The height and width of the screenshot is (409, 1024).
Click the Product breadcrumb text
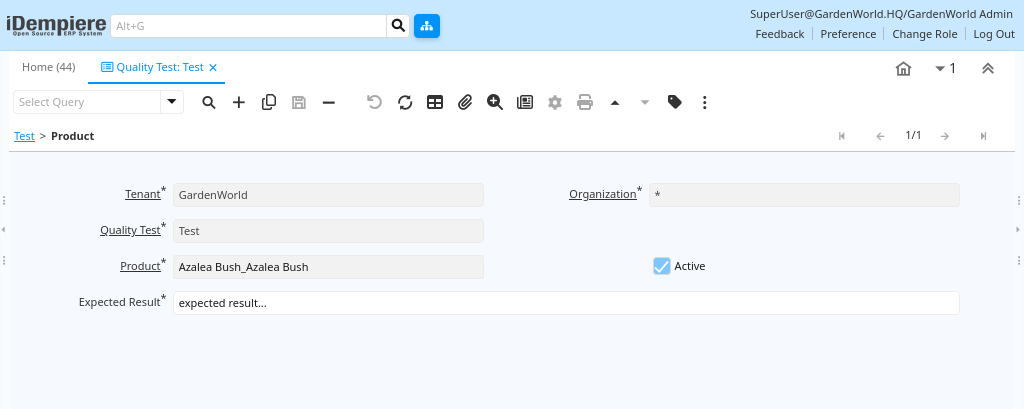(x=72, y=136)
